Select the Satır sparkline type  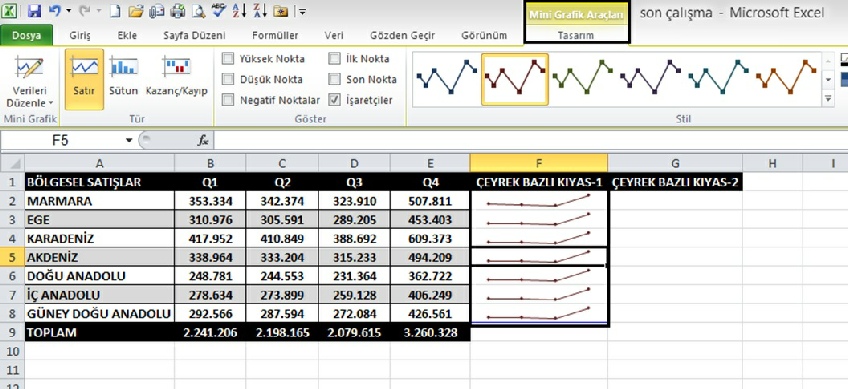click(x=84, y=80)
